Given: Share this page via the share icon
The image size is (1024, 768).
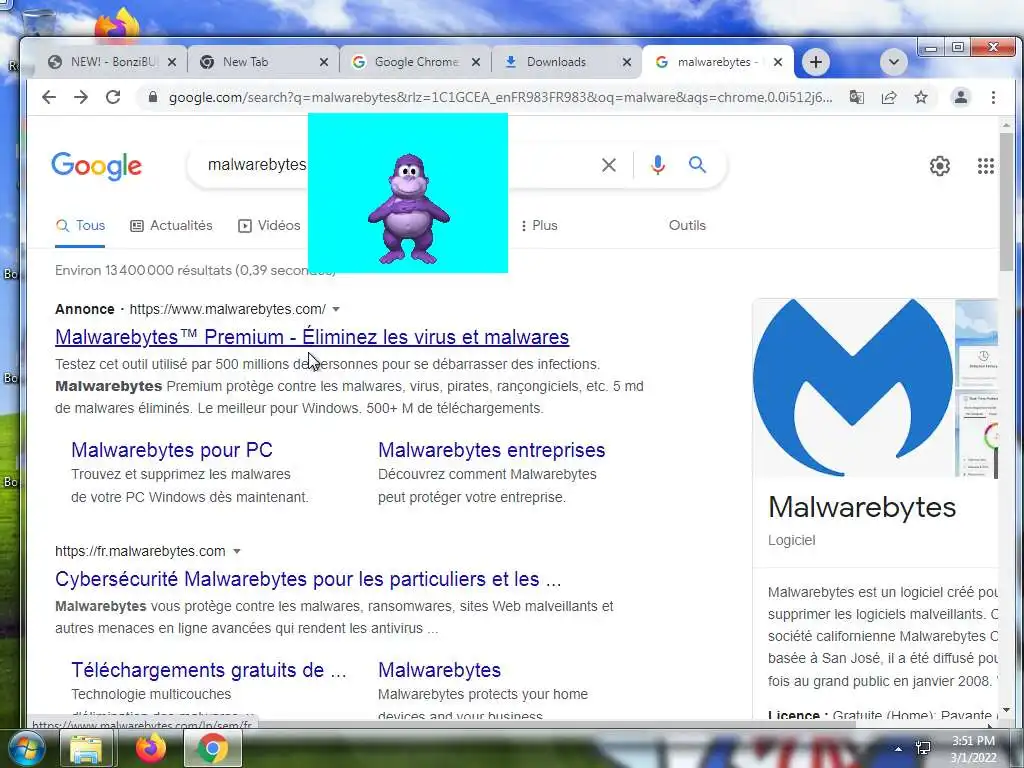Looking at the screenshot, I should (889, 97).
